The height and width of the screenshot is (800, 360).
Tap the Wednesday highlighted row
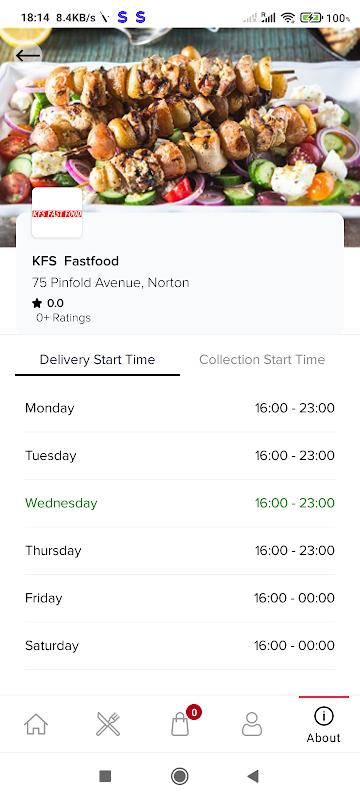(180, 503)
